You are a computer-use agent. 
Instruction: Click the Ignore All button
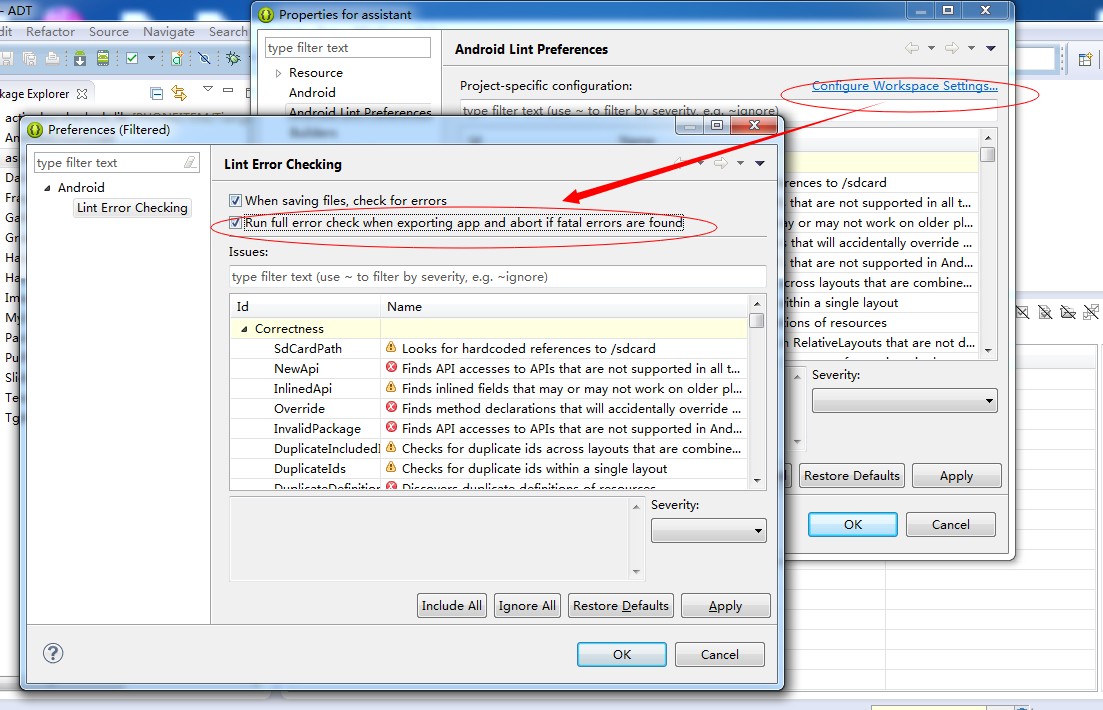527,606
